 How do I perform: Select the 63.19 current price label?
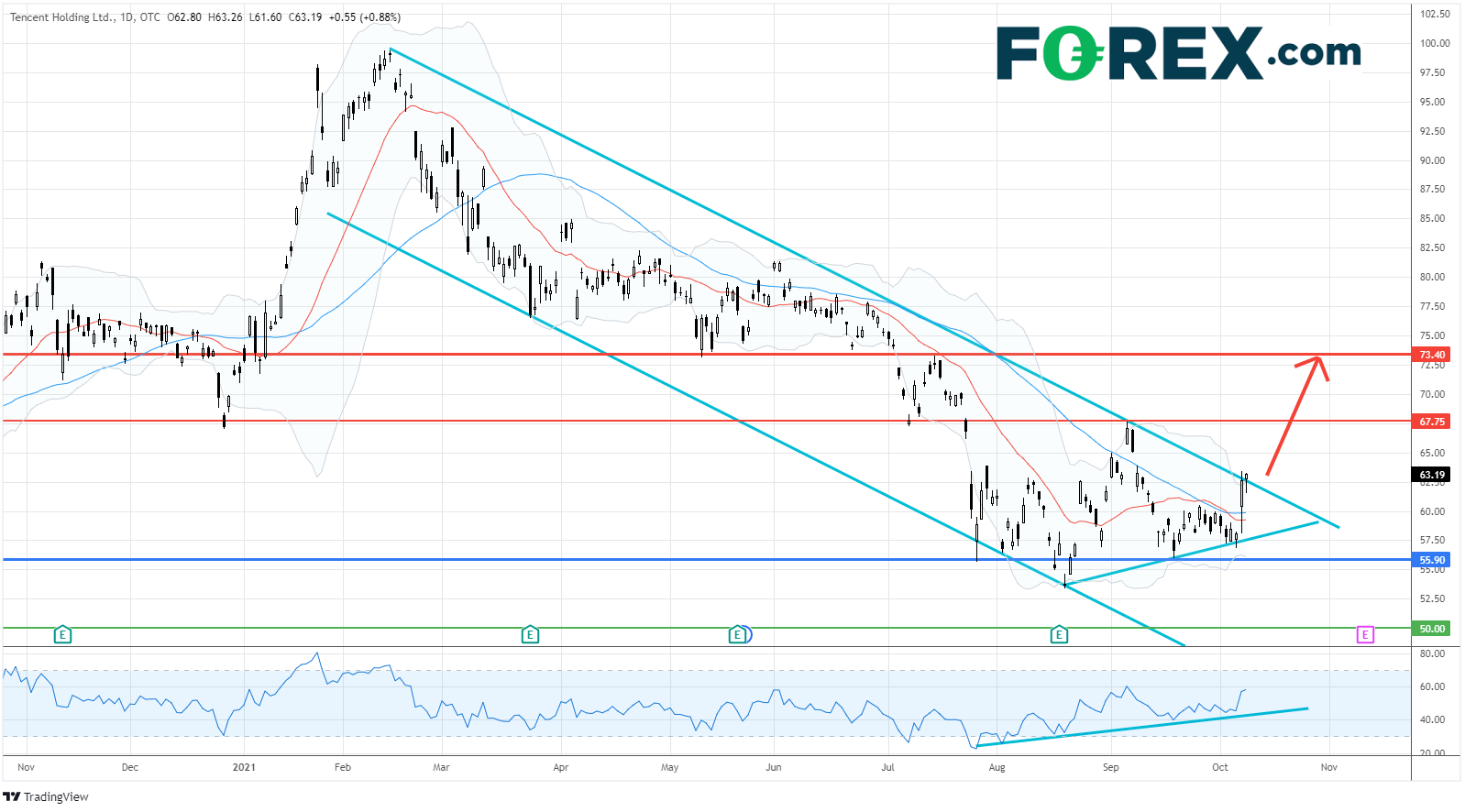coord(1431,475)
